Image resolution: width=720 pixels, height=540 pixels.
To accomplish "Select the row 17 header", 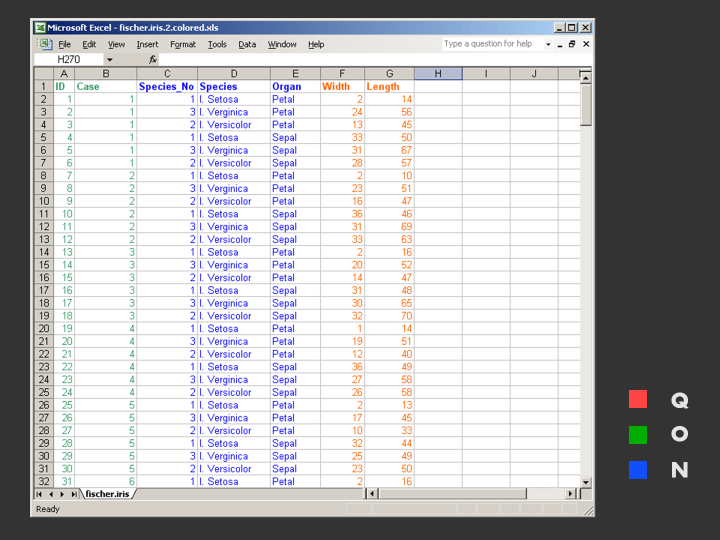I will click(x=43, y=291).
